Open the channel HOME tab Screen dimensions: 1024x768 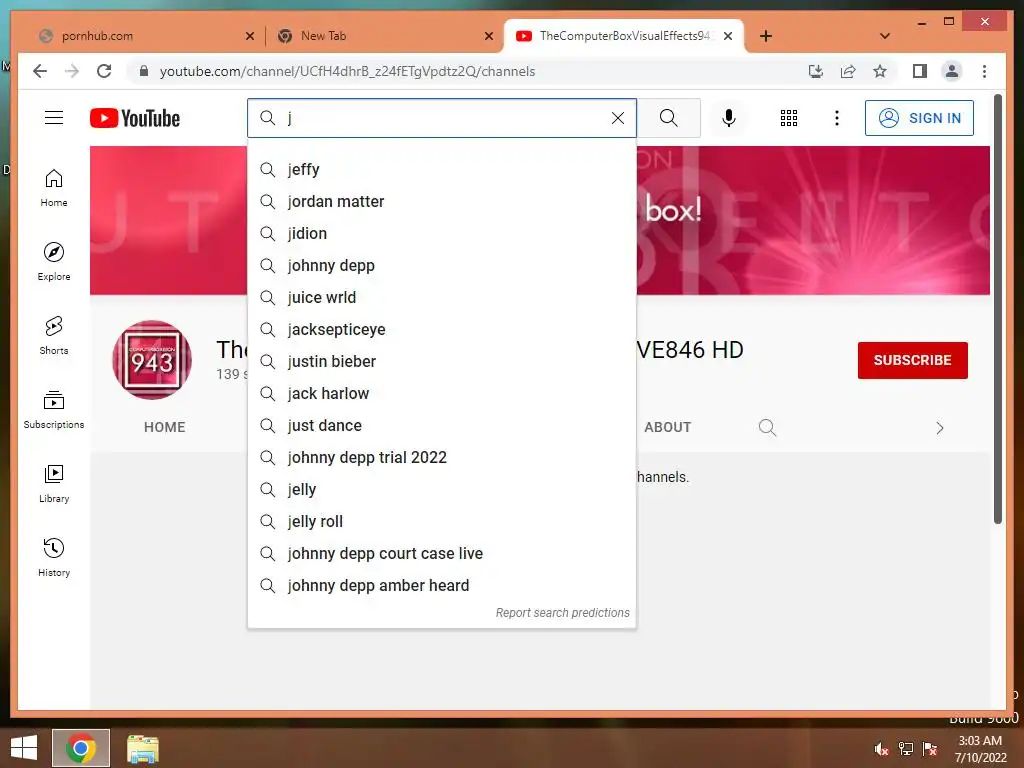point(165,427)
